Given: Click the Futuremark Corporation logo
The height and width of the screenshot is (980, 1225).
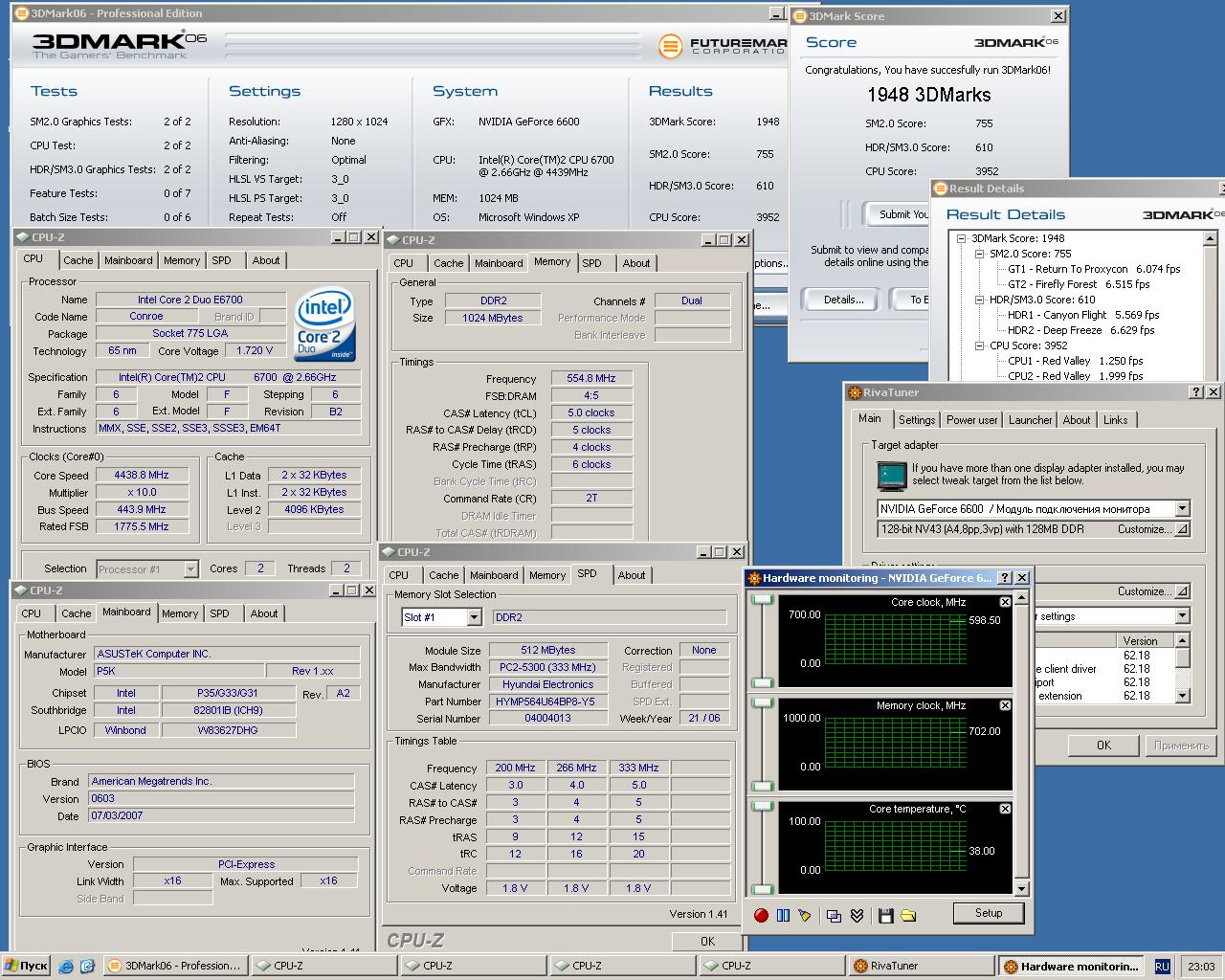Looking at the screenshot, I should click(x=723, y=45).
